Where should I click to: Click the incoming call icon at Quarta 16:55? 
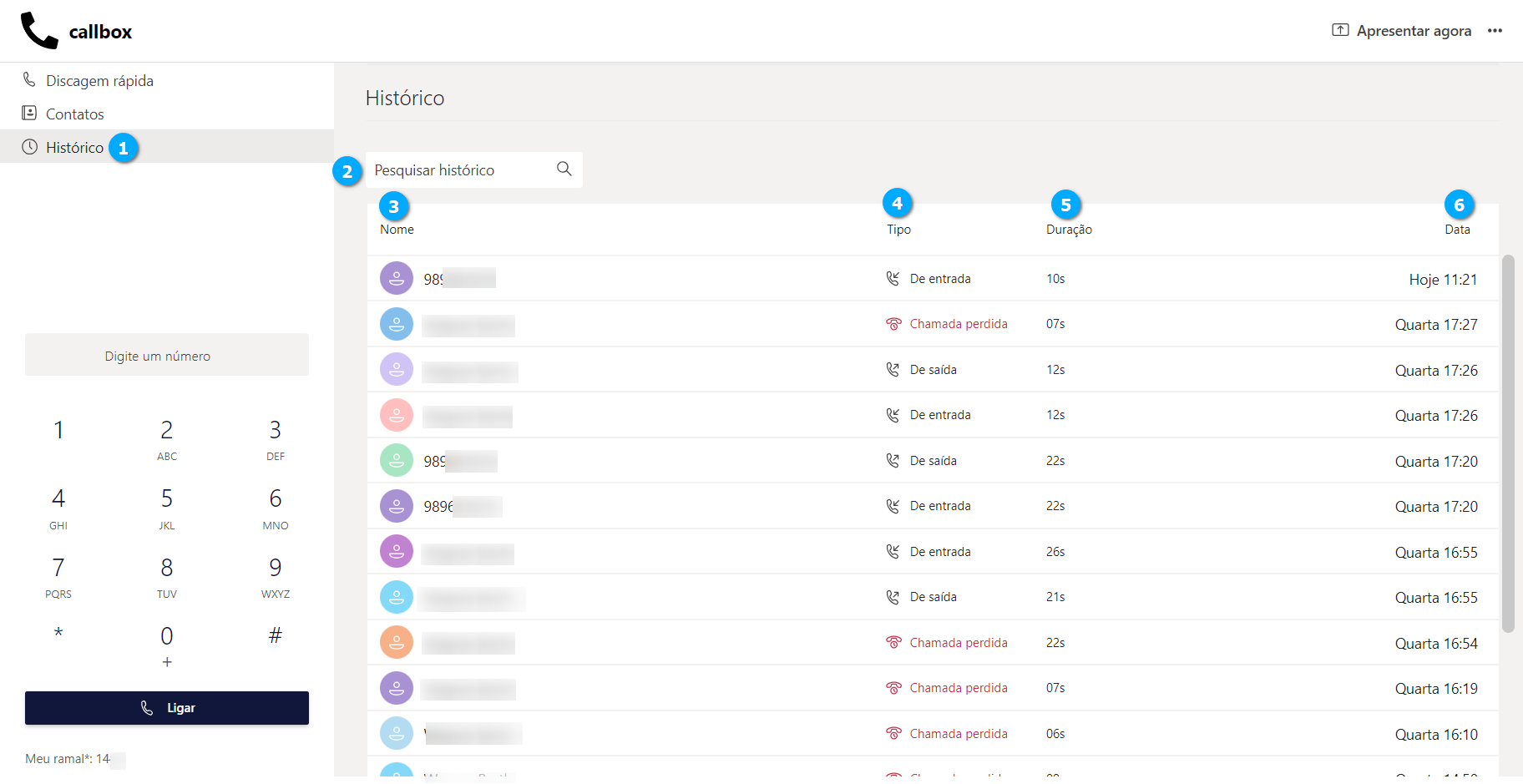coord(893,552)
